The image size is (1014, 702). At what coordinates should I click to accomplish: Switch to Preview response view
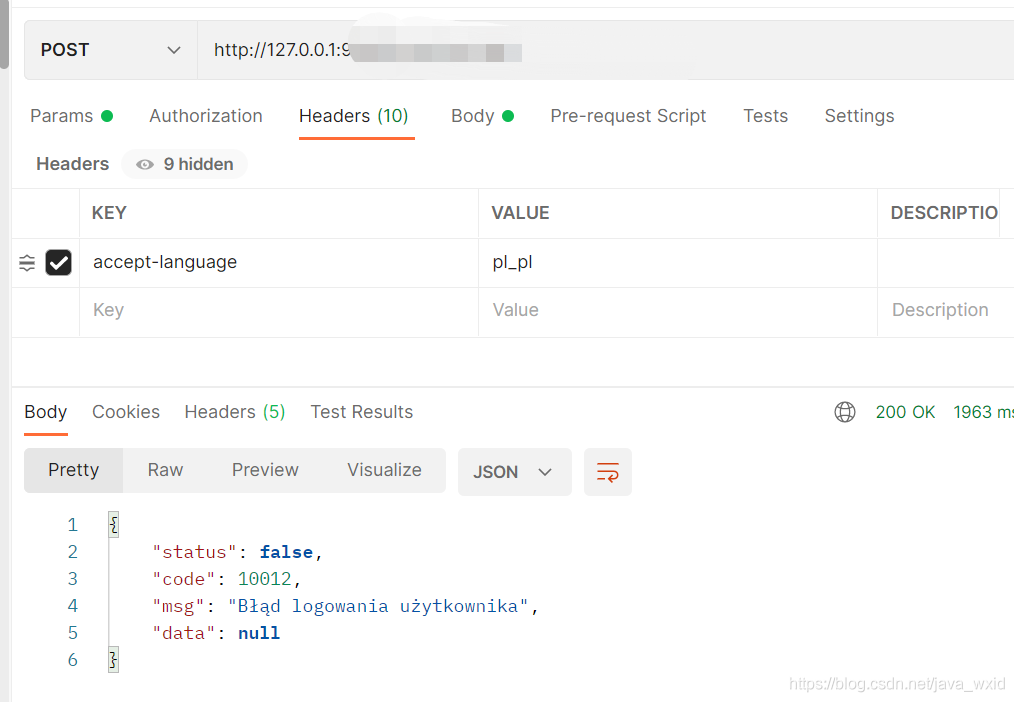pyautogui.click(x=265, y=470)
